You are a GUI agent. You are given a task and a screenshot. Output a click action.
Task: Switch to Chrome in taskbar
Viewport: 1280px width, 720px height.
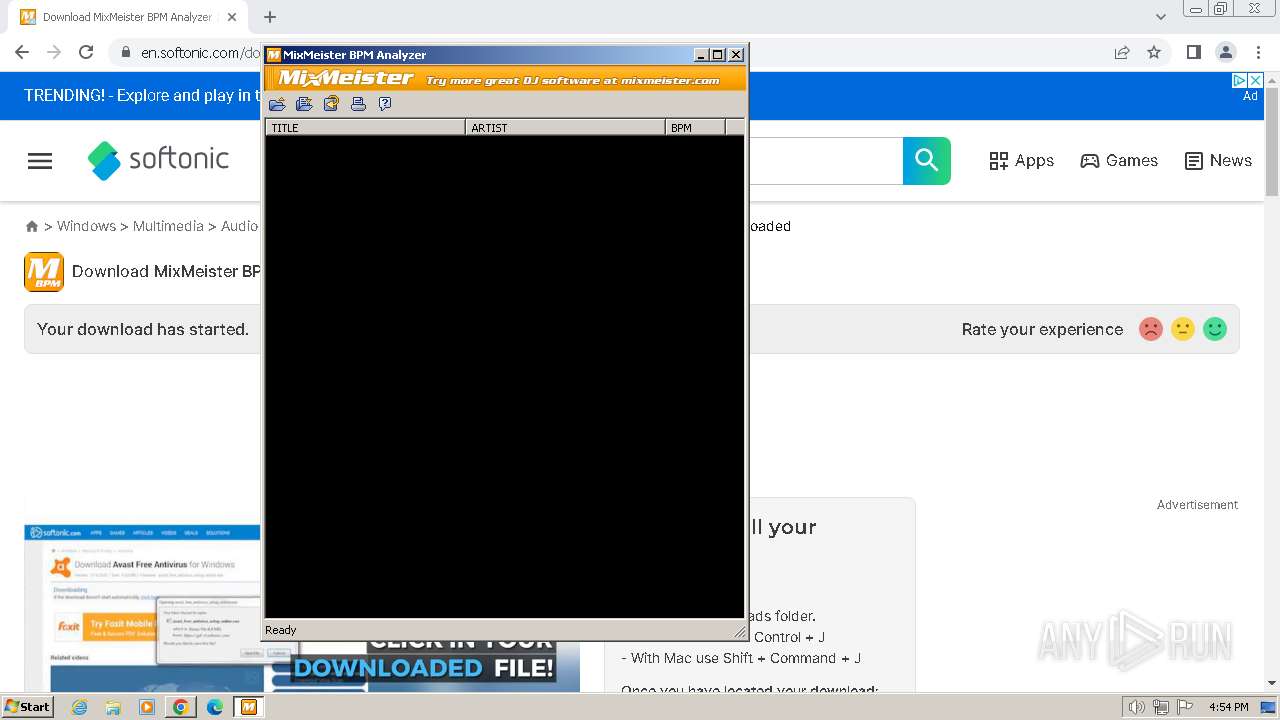[181, 707]
